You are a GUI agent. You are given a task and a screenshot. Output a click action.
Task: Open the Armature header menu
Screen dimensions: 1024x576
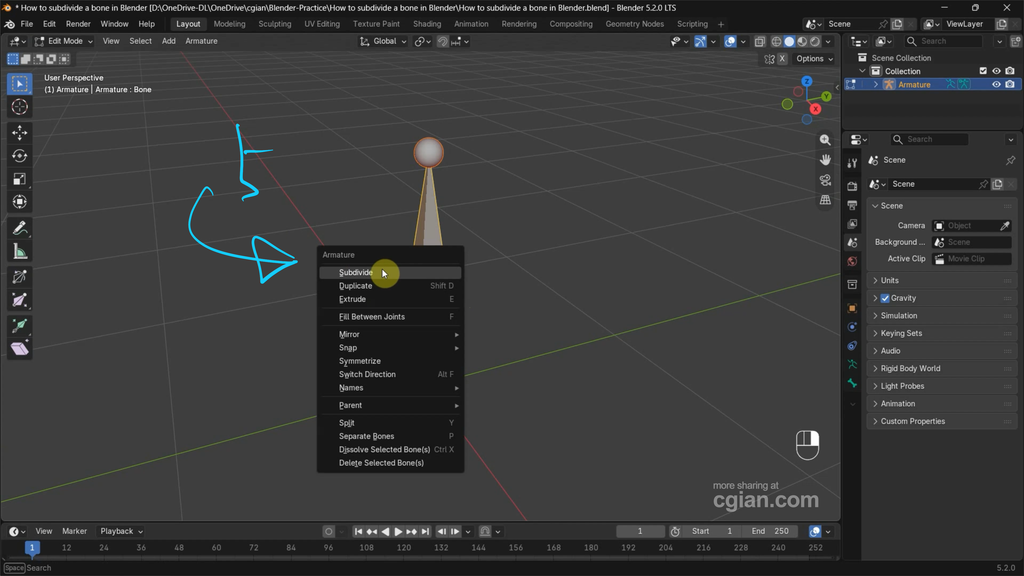(201, 41)
